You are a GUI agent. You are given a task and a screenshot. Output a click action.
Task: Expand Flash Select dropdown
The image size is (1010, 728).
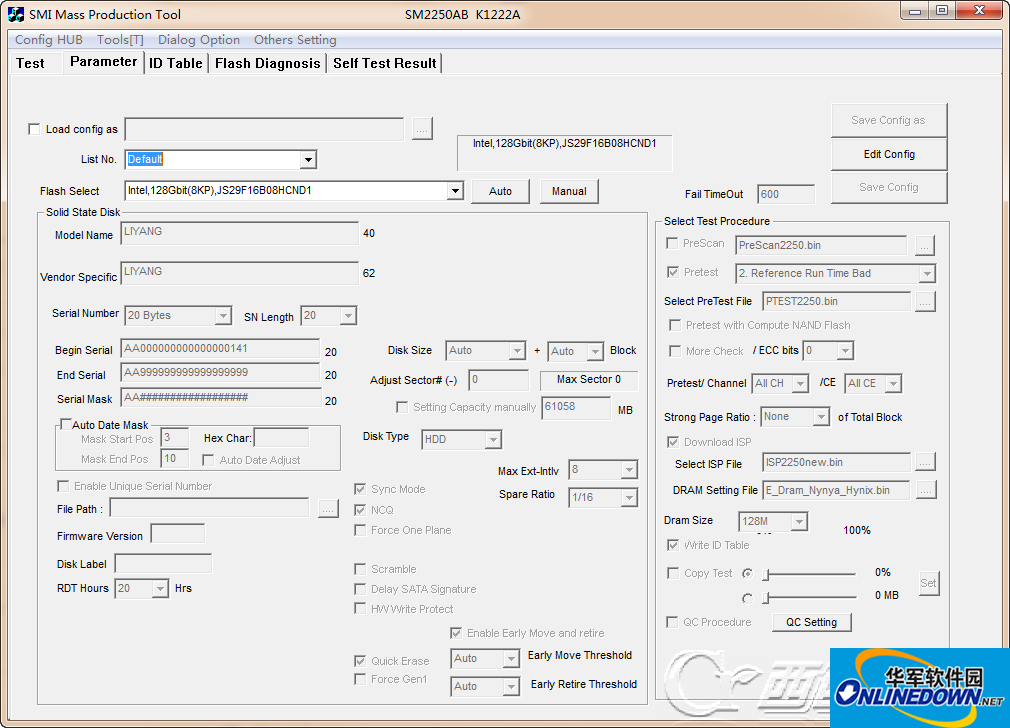tap(455, 191)
